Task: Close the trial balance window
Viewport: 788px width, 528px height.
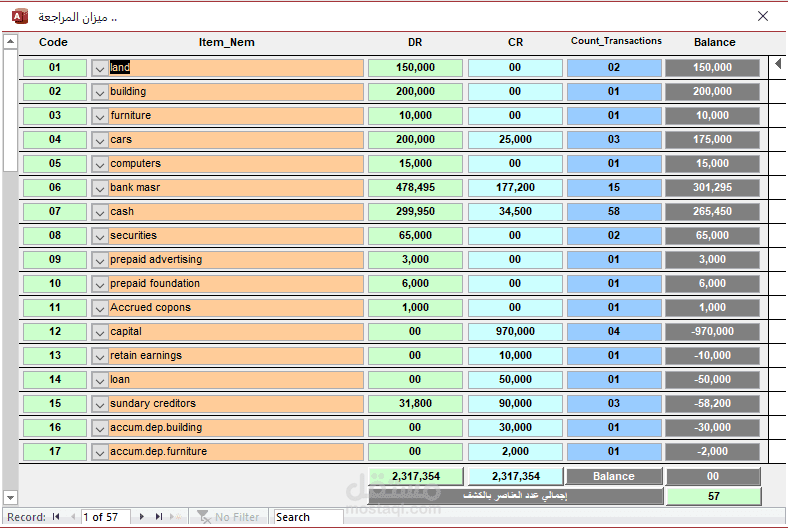Action: coord(762,16)
